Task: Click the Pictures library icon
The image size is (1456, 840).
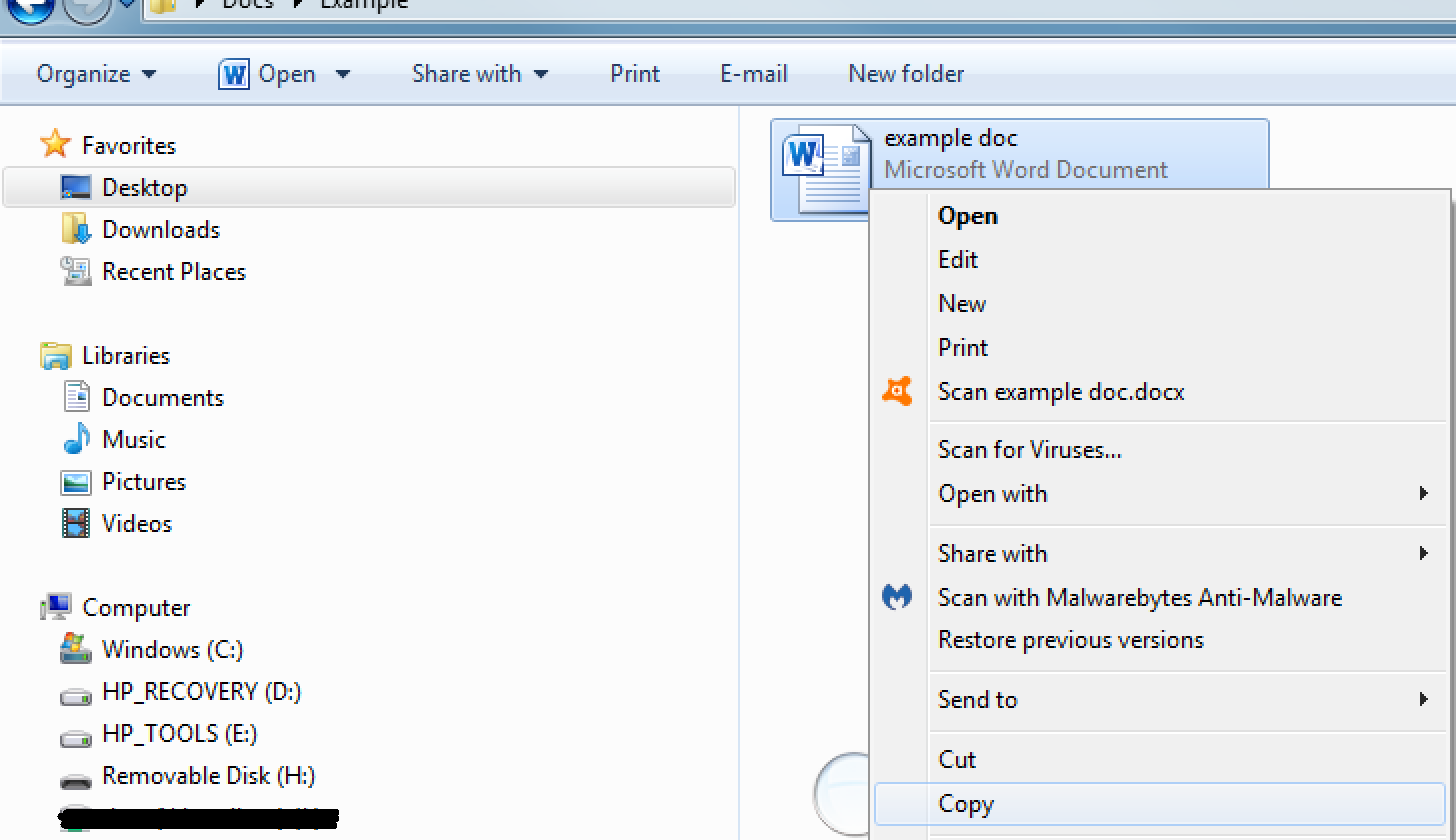Action: click(76, 482)
